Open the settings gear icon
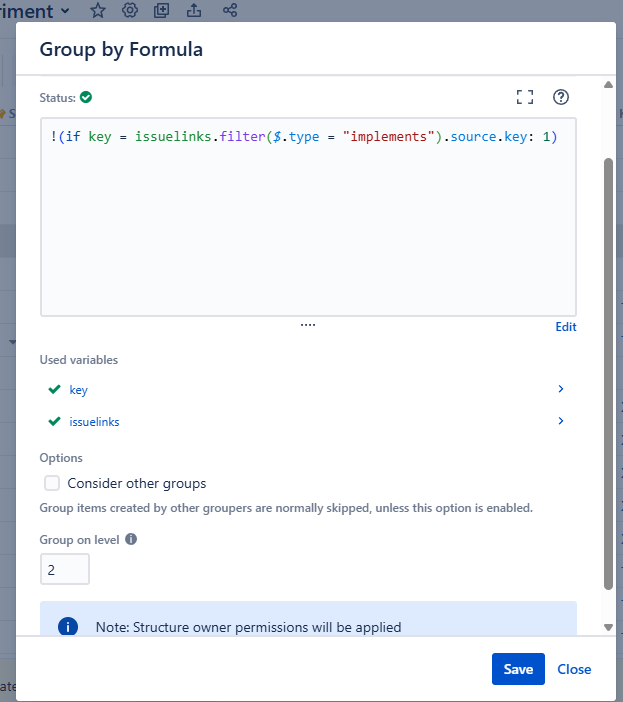The width and height of the screenshot is (623, 702). point(130,10)
